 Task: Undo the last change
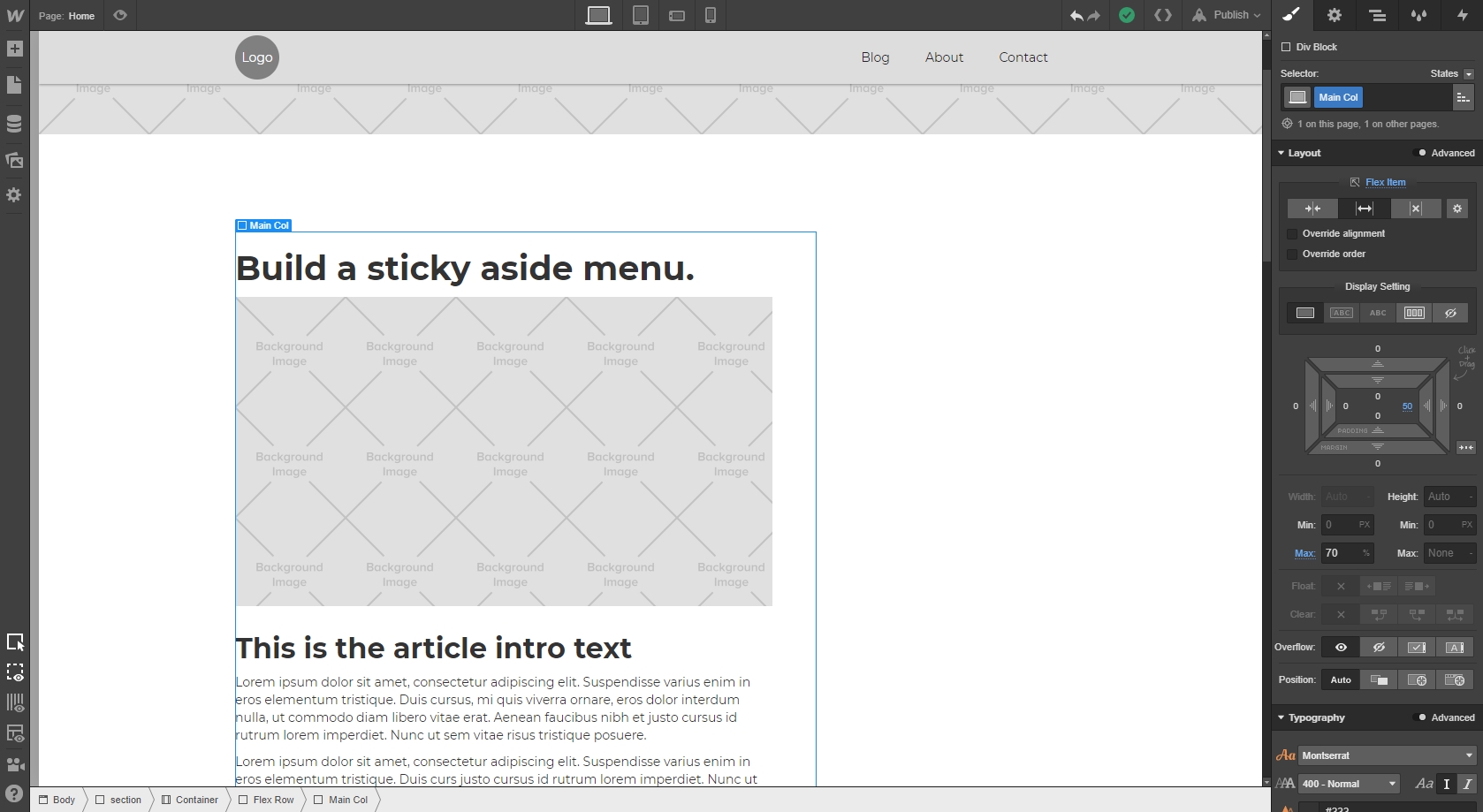pyautogui.click(x=1076, y=15)
